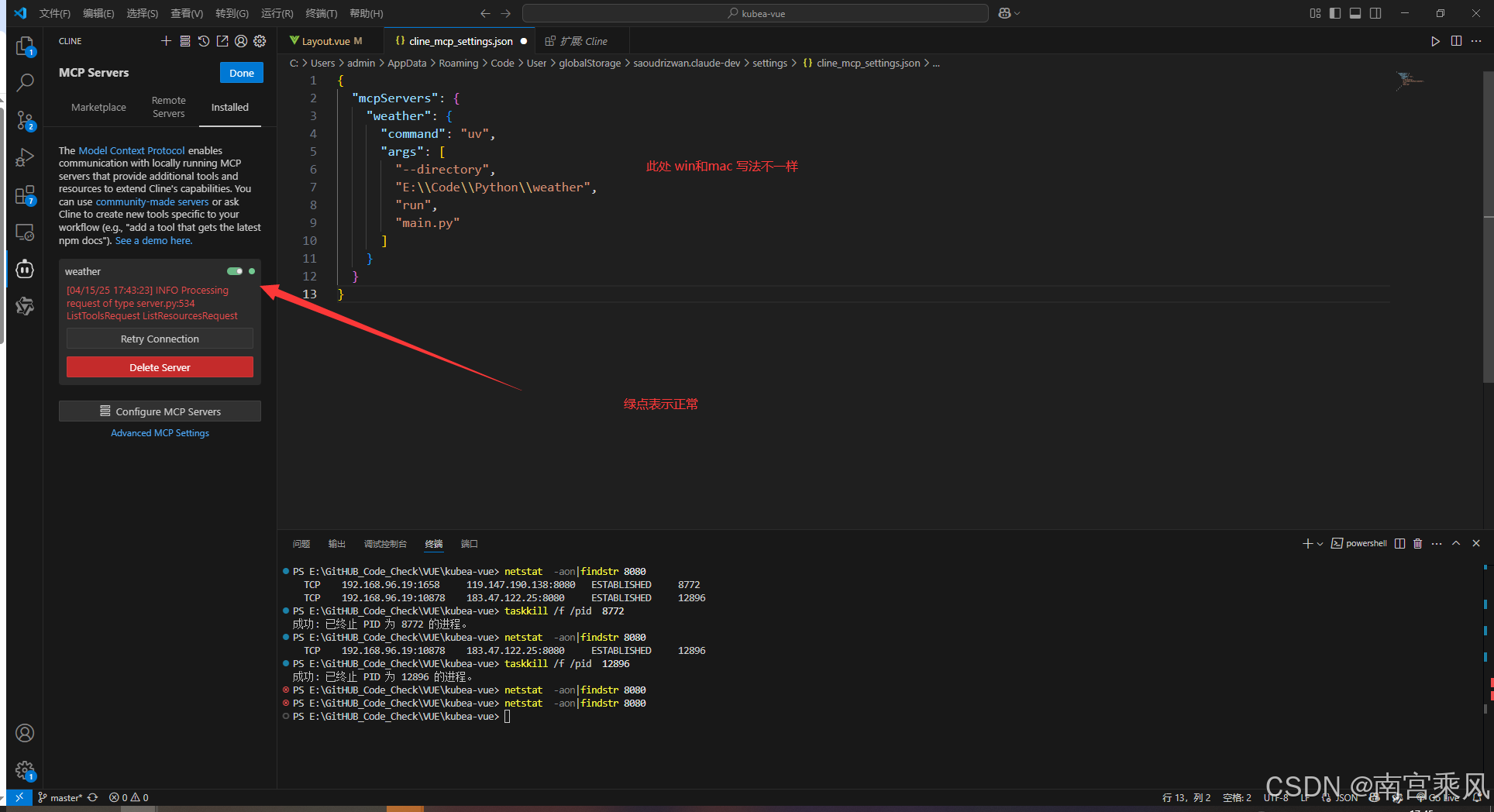Viewport: 1494px width, 812px height.
Task: Open the Extensions view in activity bar
Action: [x=25, y=195]
